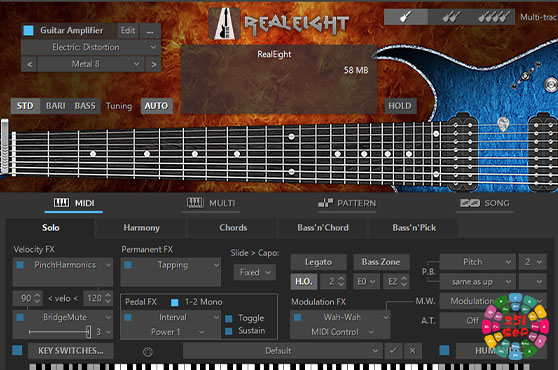Open the pitch bend range 2 dropdown

click(x=533, y=262)
